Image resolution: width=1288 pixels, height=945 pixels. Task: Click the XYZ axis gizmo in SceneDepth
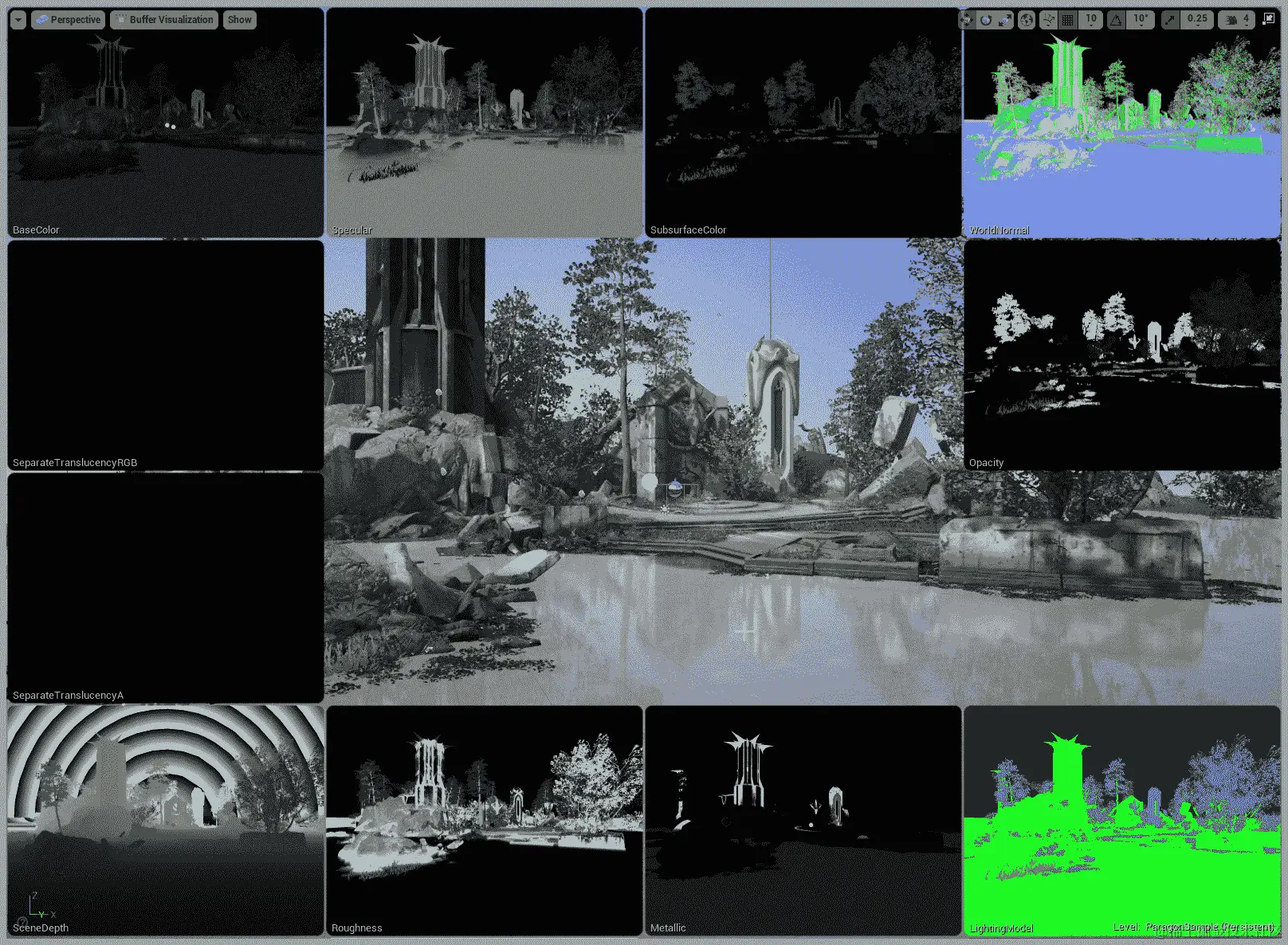point(41,907)
